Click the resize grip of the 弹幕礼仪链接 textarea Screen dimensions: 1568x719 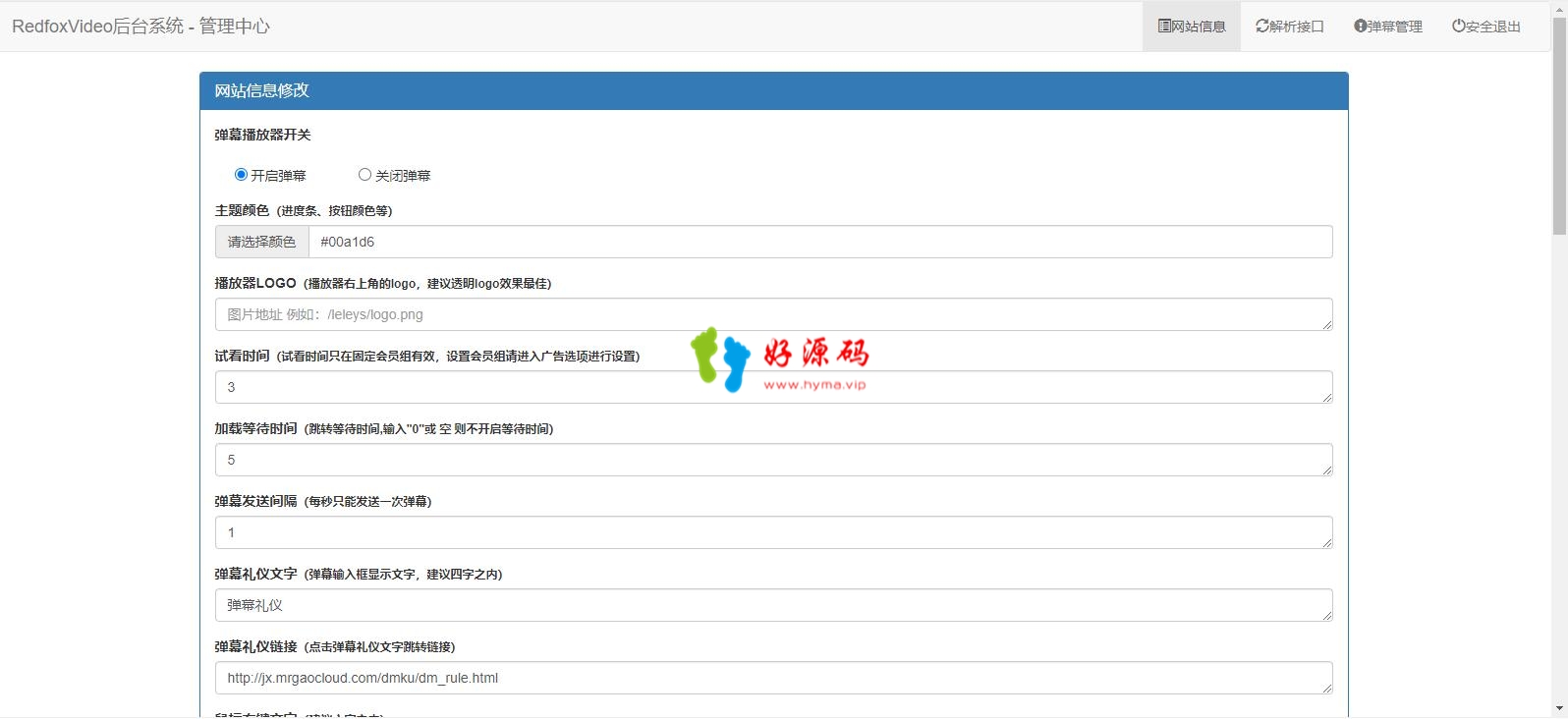pyautogui.click(x=1326, y=688)
